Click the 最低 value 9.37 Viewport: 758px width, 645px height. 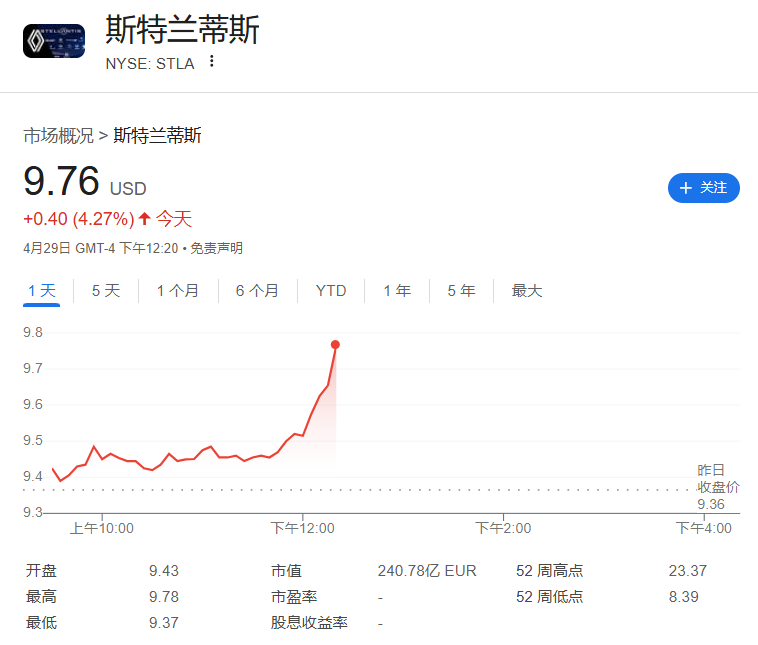tap(163, 623)
